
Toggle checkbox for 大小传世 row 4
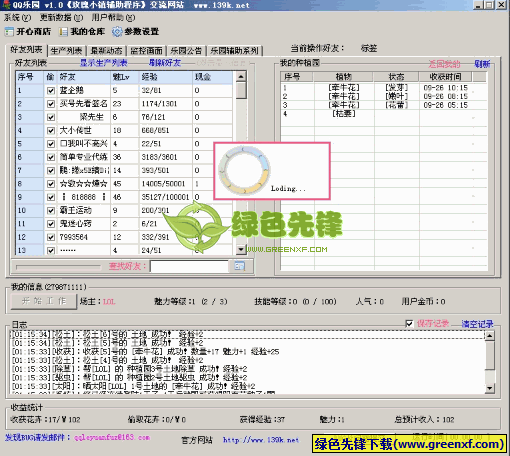pos(51,130)
